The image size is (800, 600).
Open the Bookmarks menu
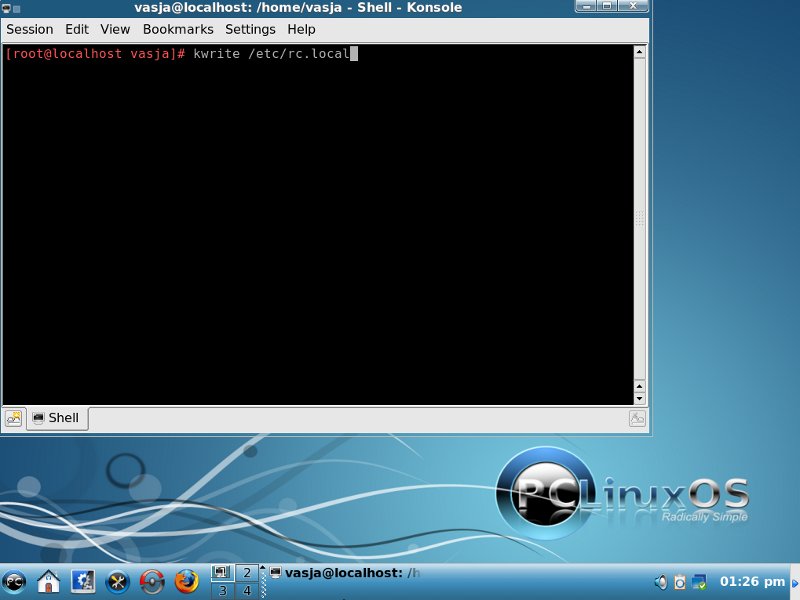(178, 30)
